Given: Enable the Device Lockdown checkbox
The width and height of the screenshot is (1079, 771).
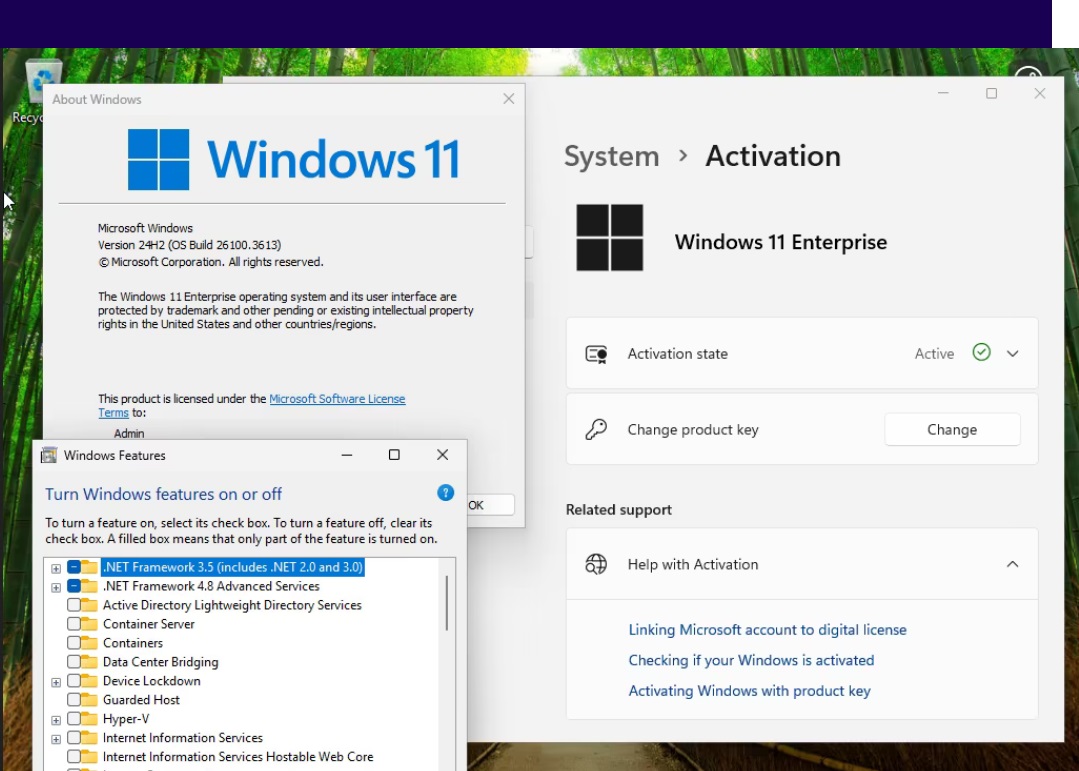Looking at the screenshot, I should [74, 681].
